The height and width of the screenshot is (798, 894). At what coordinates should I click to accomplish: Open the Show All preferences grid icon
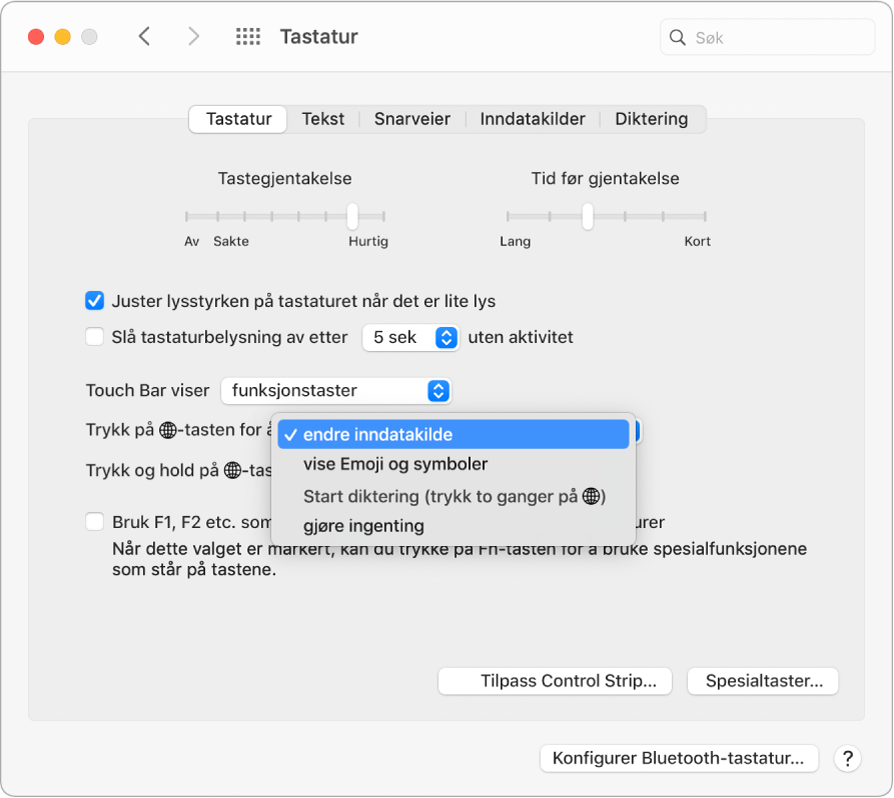tap(247, 36)
